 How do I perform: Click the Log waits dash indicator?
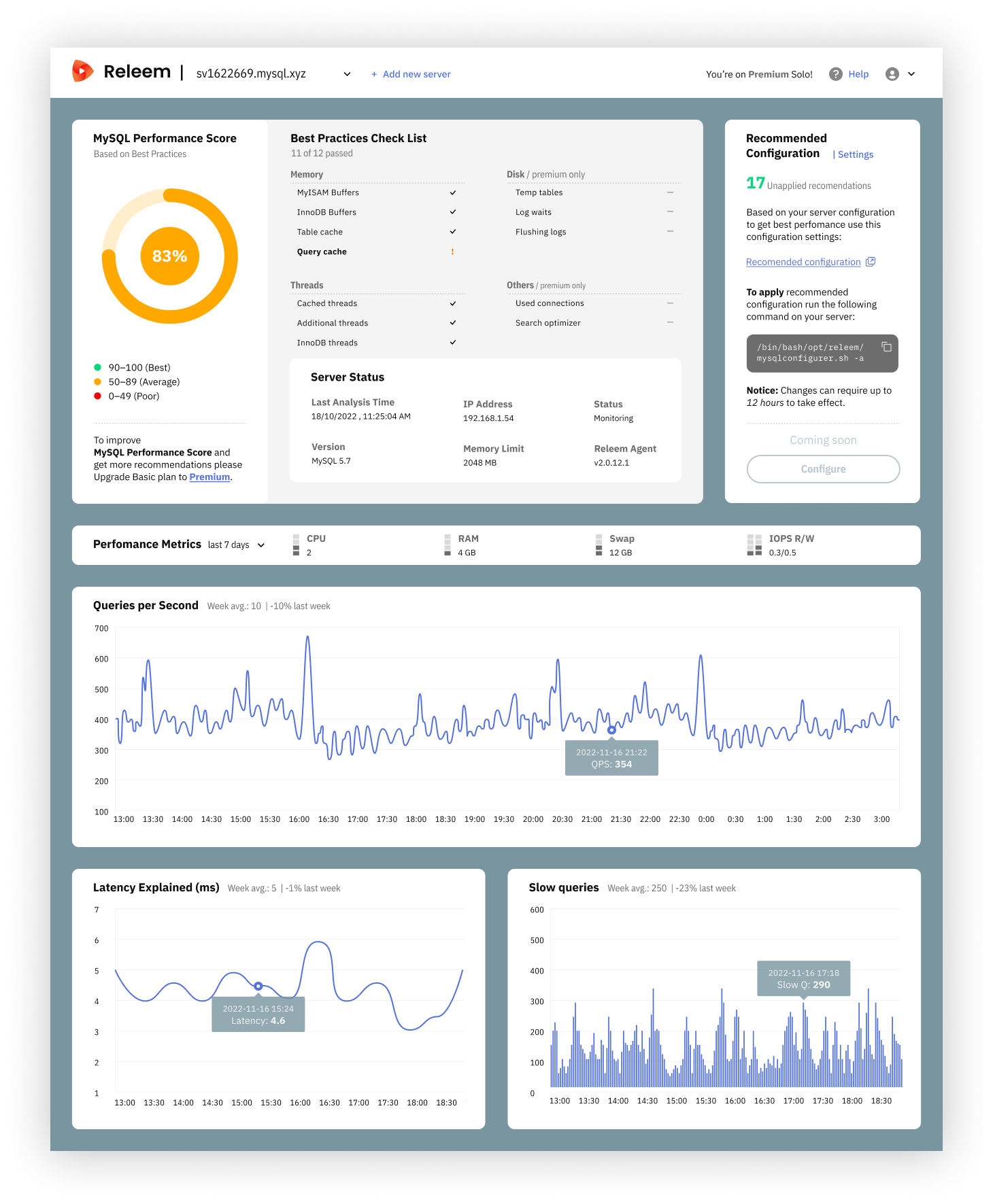(x=670, y=211)
